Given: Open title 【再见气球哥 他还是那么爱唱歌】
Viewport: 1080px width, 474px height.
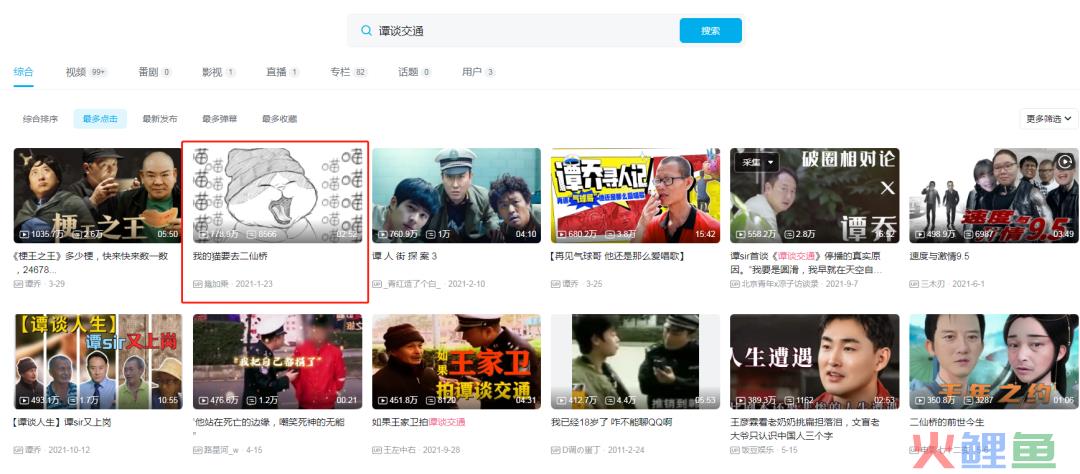Looking at the screenshot, I should tap(617, 256).
